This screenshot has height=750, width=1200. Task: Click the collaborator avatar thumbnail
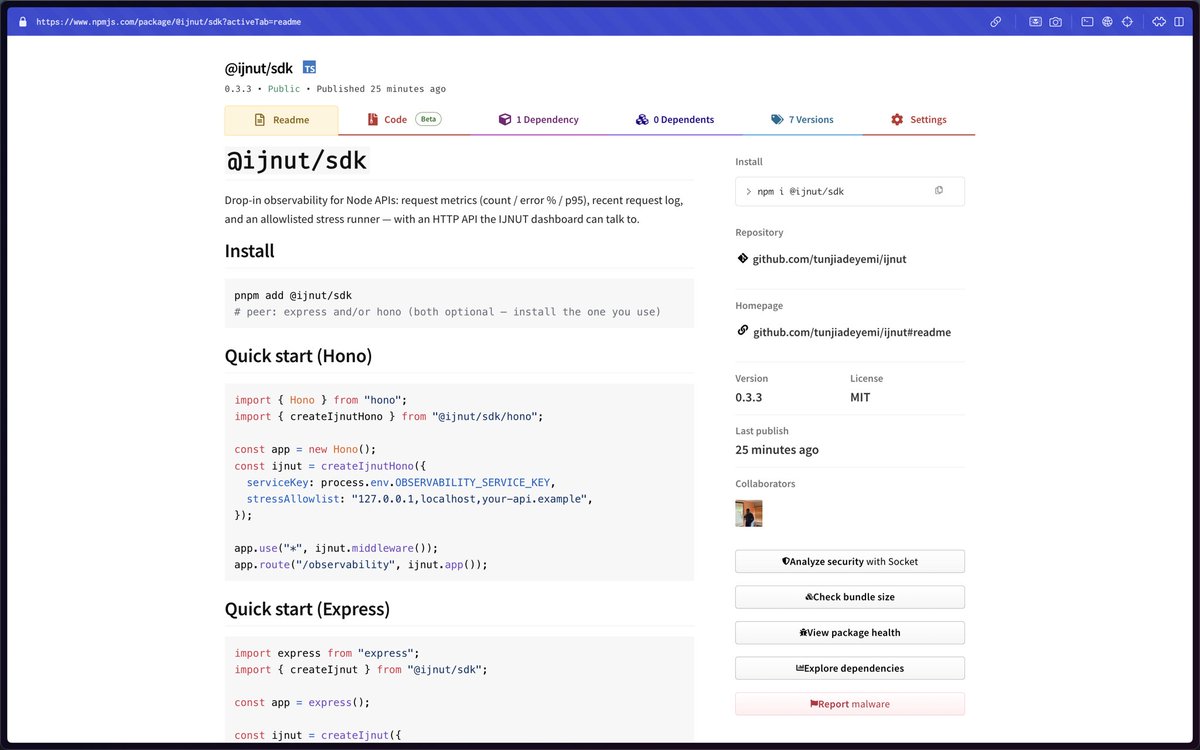coord(749,514)
